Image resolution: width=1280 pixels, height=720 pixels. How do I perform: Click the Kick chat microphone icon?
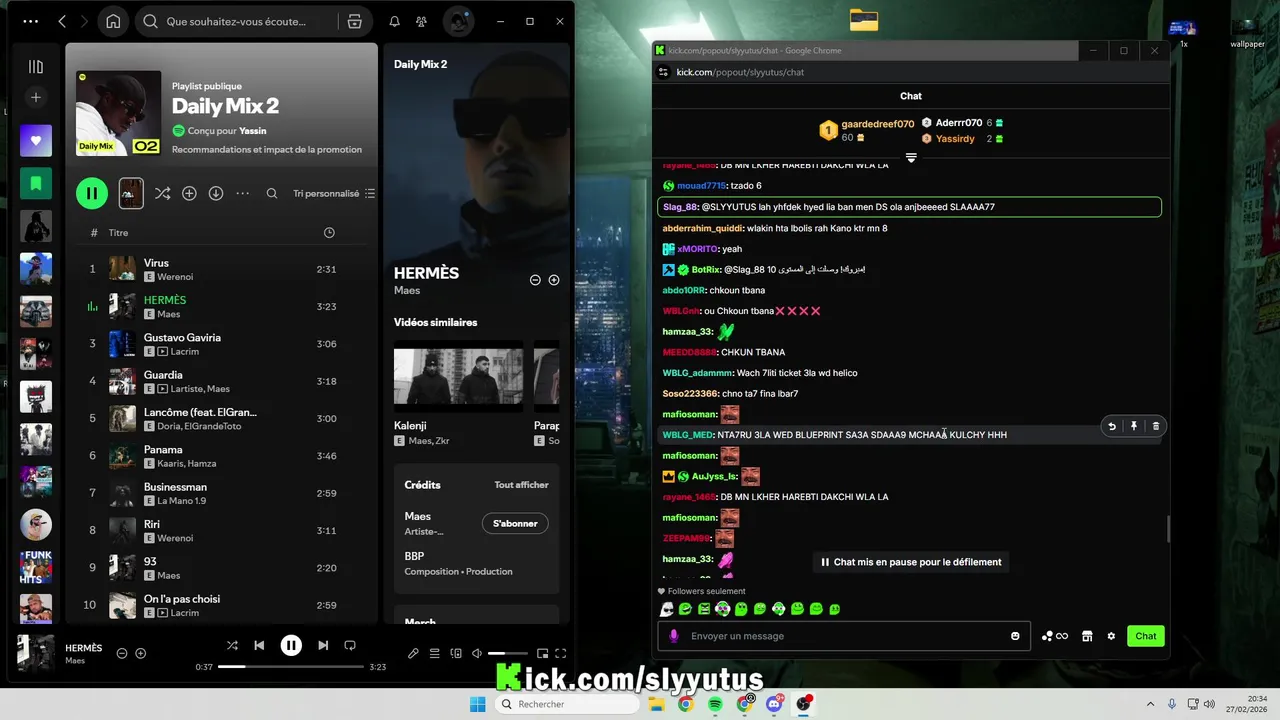673,636
